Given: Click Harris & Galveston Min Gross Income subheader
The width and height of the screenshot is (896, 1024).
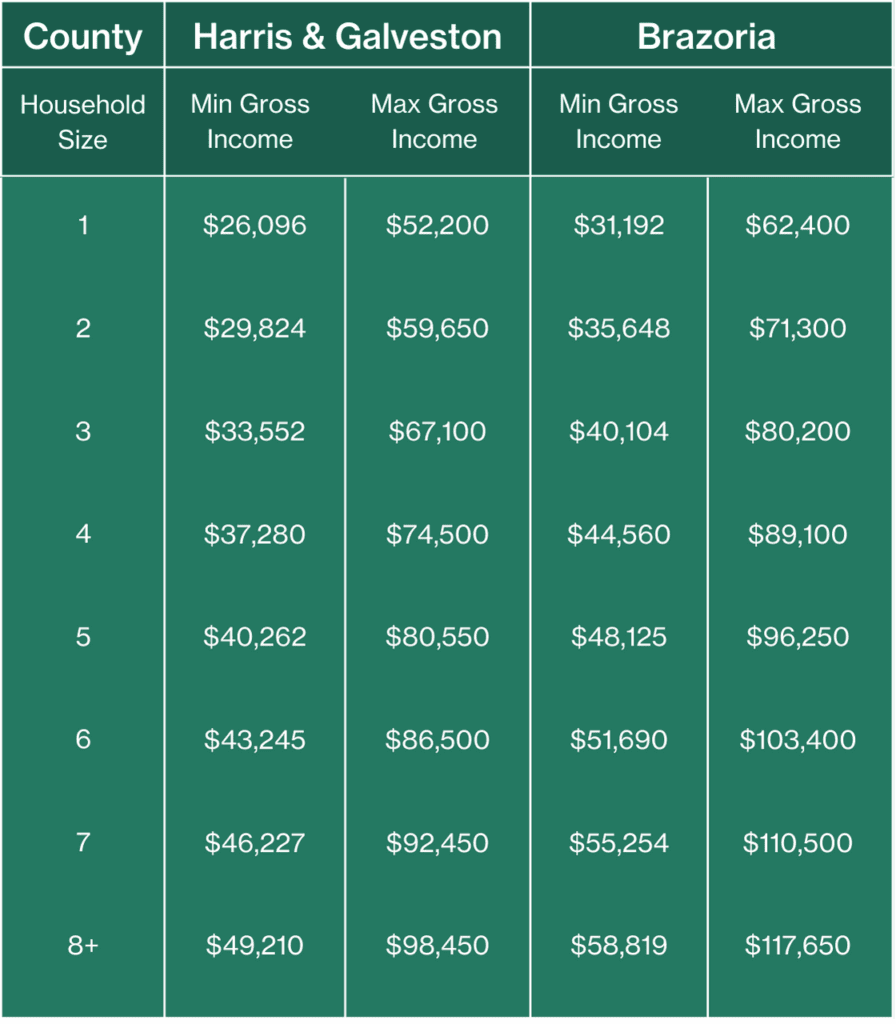Looking at the screenshot, I should pos(250,122).
